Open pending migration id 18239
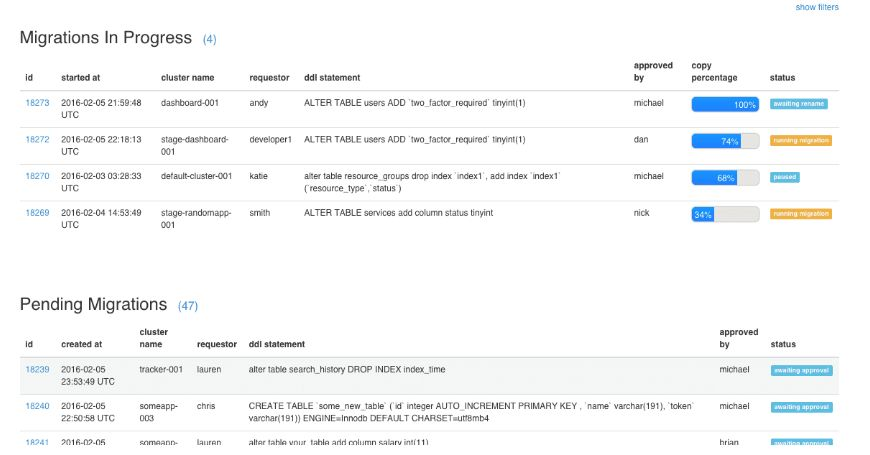The width and height of the screenshot is (870, 455). 37,369
